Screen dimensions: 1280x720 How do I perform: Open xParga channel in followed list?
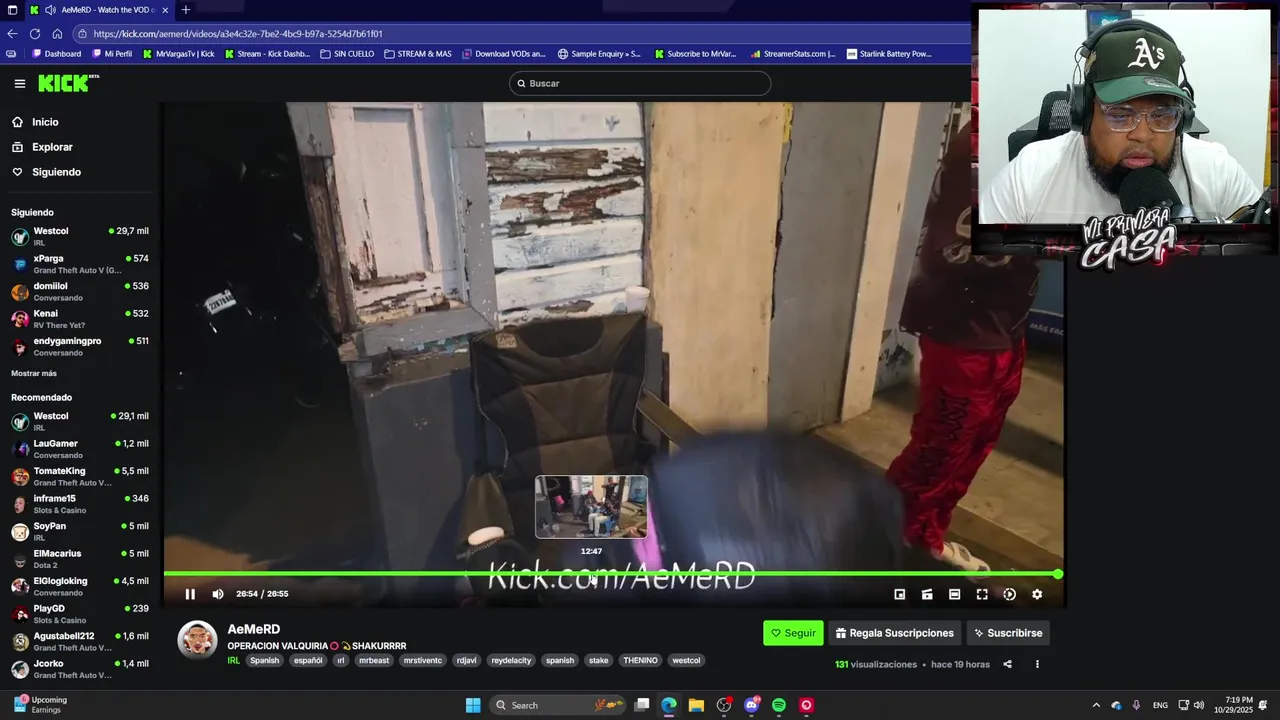(x=80, y=264)
